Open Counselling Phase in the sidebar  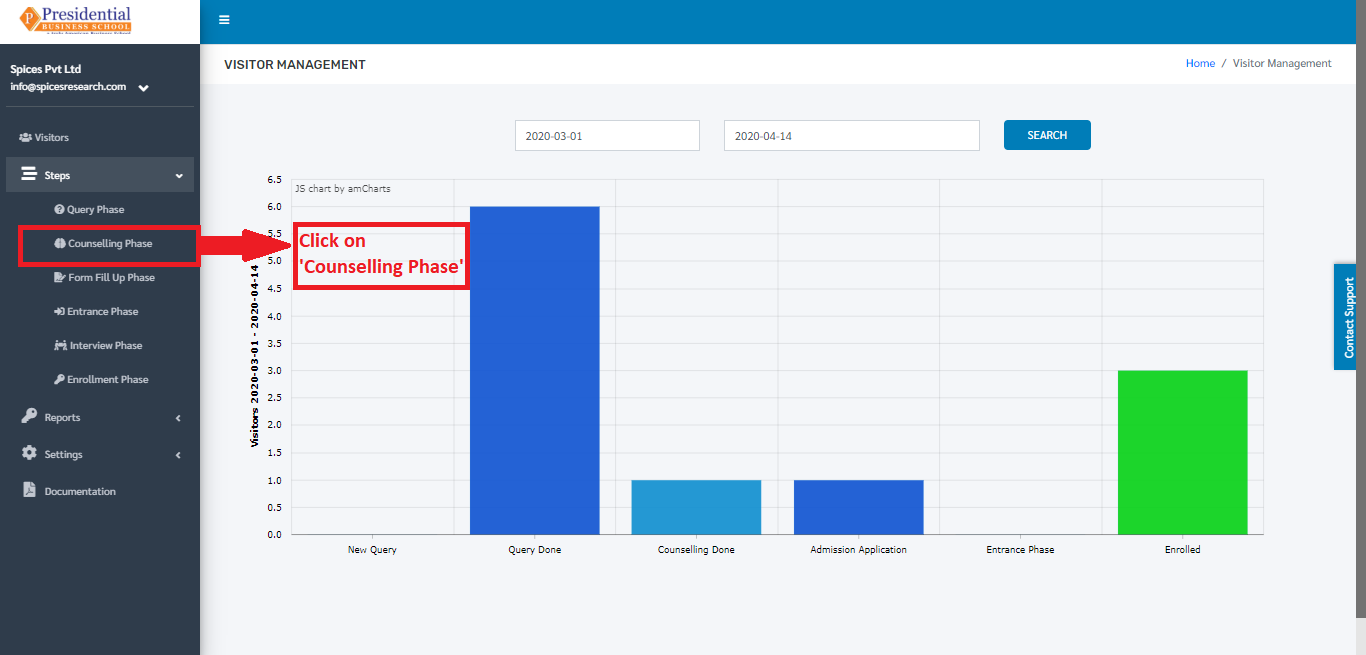point(102,243)
